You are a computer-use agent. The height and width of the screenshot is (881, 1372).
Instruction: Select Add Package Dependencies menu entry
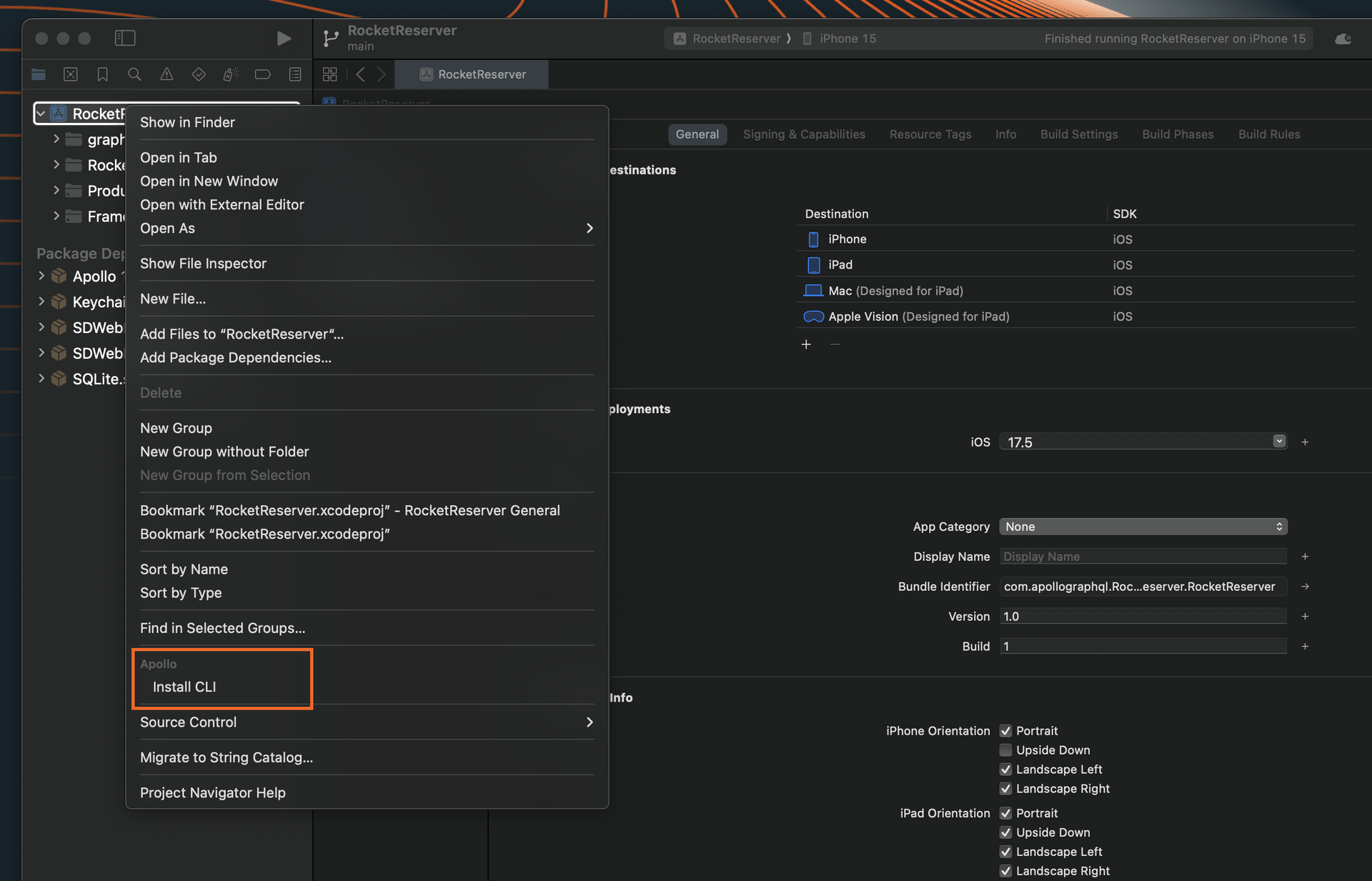pyautogui.click(x=235, y=357)
